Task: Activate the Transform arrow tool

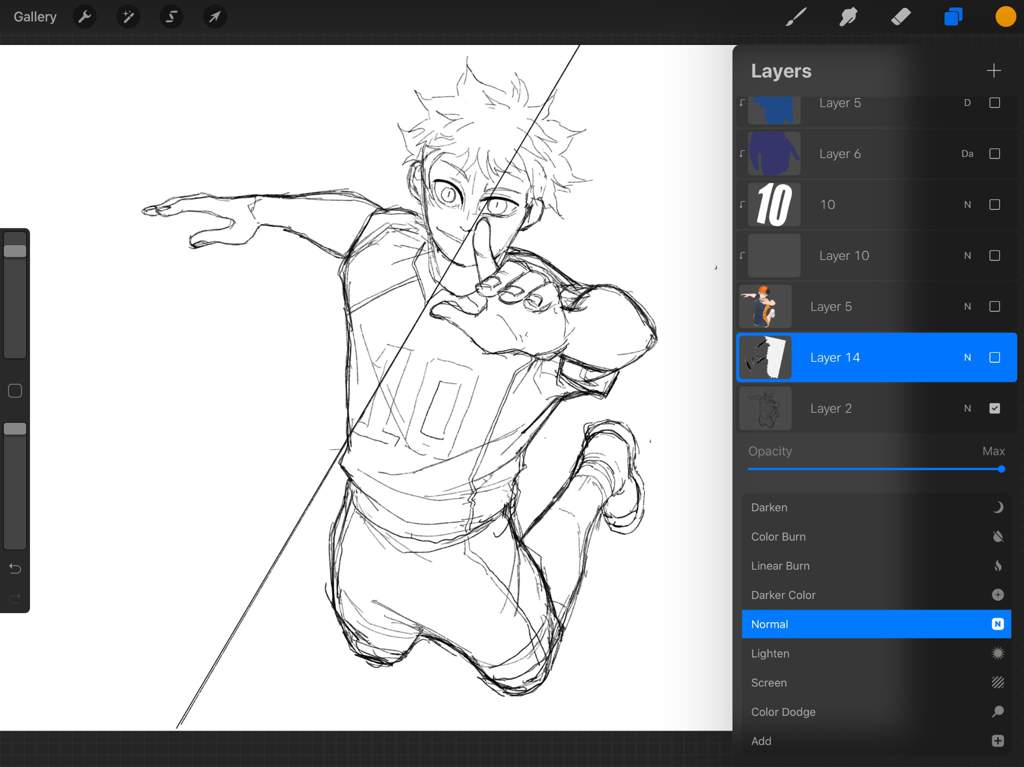Action: [214, 17]
